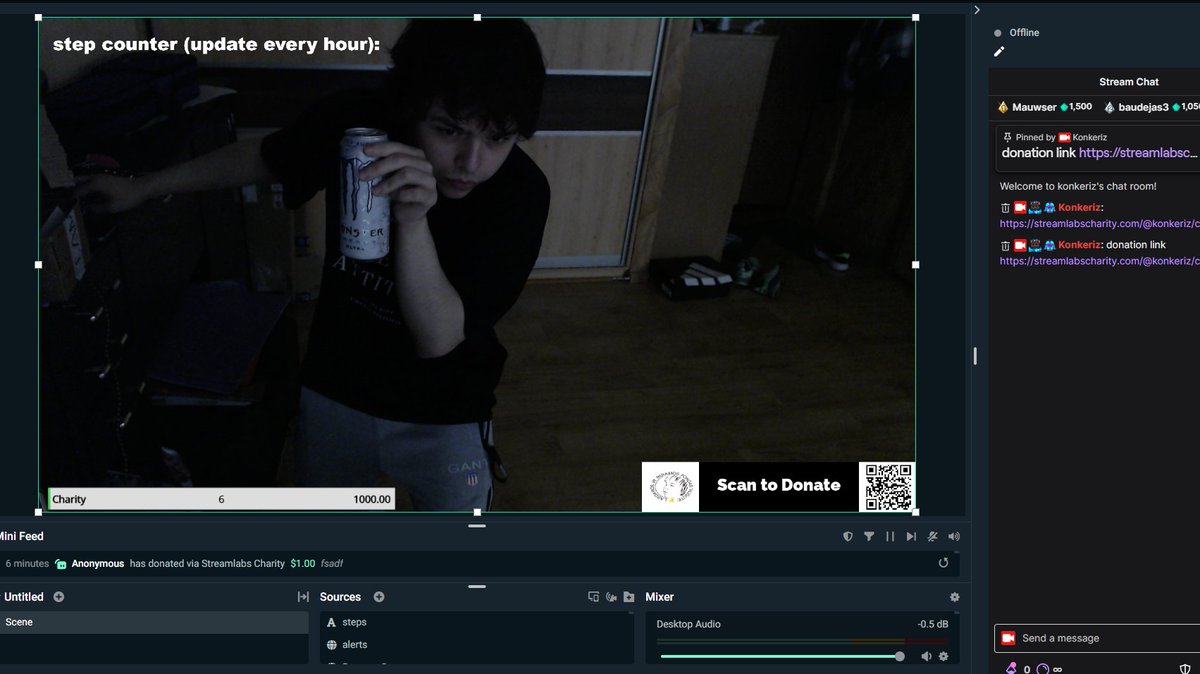This screenshot has height=674, width=1200.
Task: Toggle the crossed-out alert icon in Mini Feed
Action: pos(932,537)
